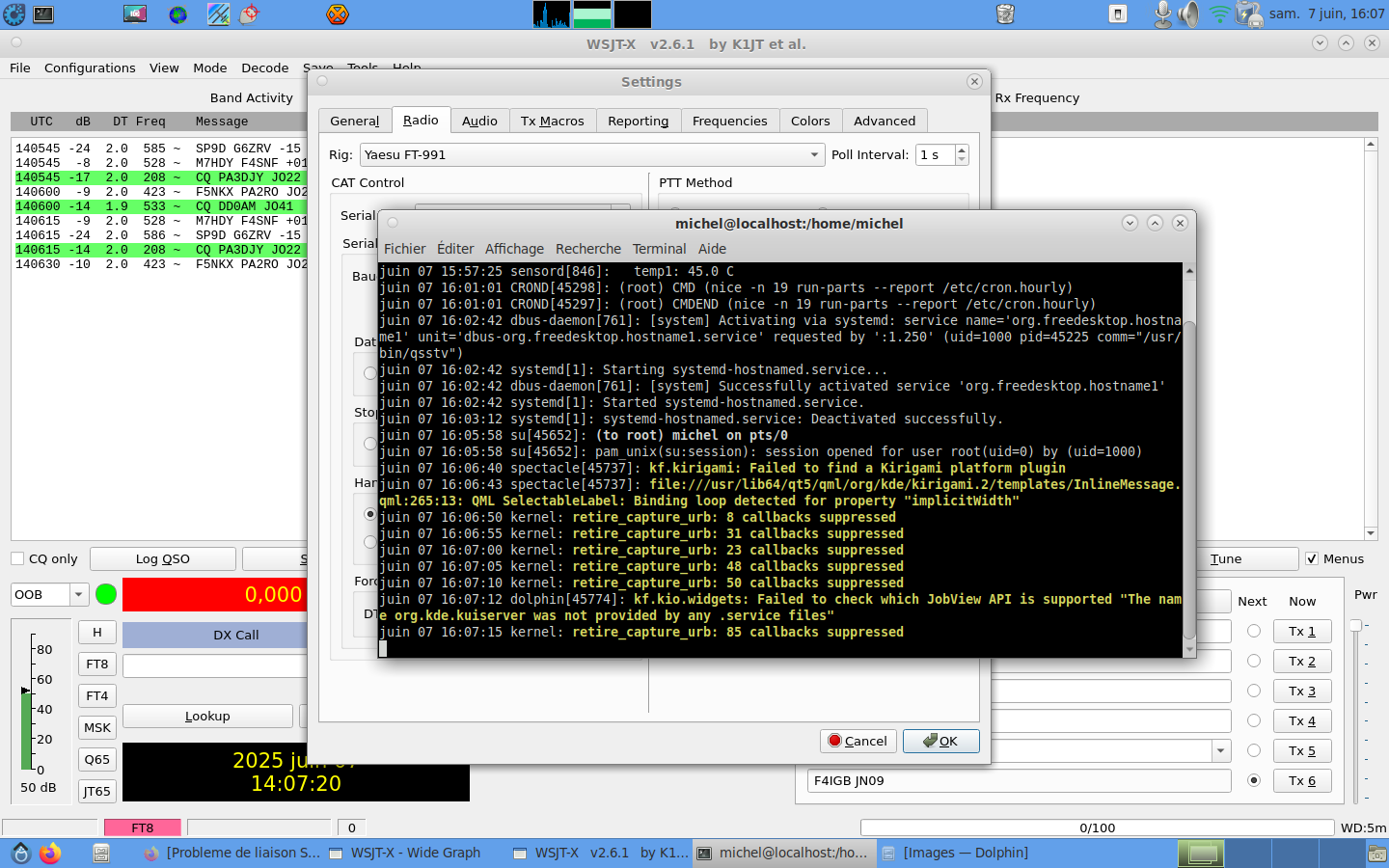Click the Fedora start menu icon in taskbar

click(20, 853)
